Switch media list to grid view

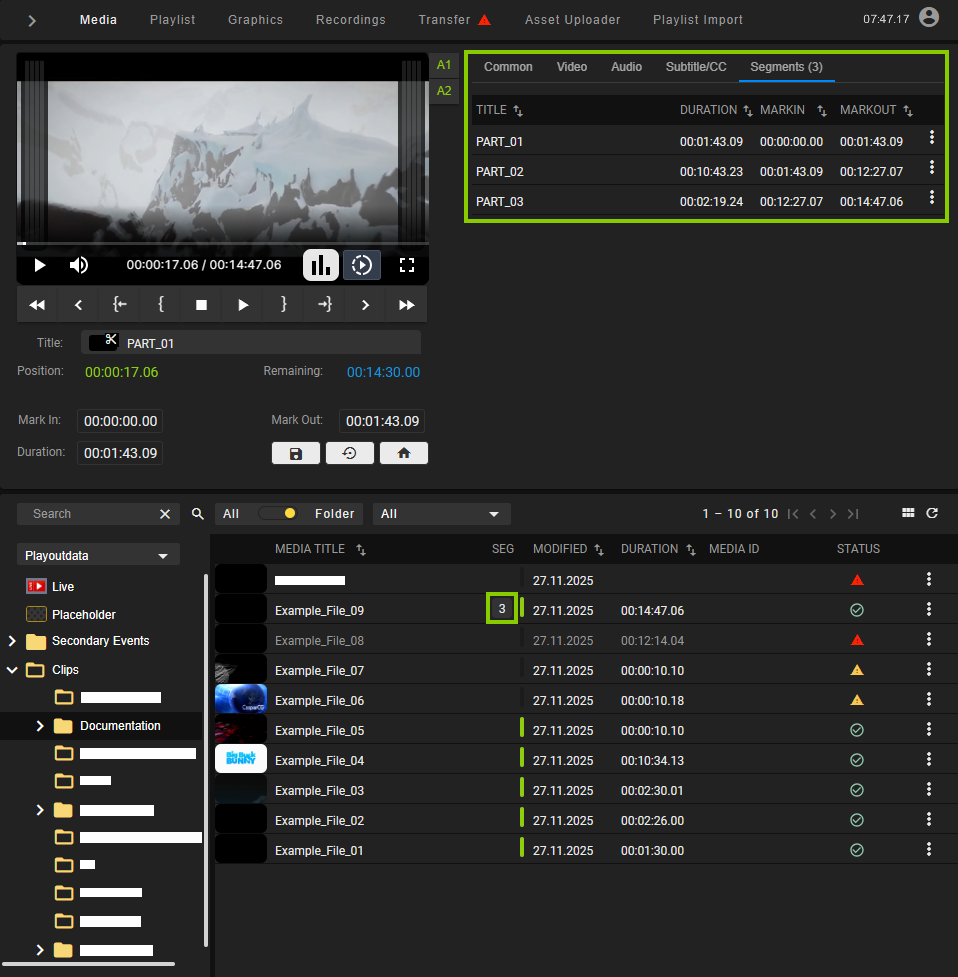(x=908, y=513)
